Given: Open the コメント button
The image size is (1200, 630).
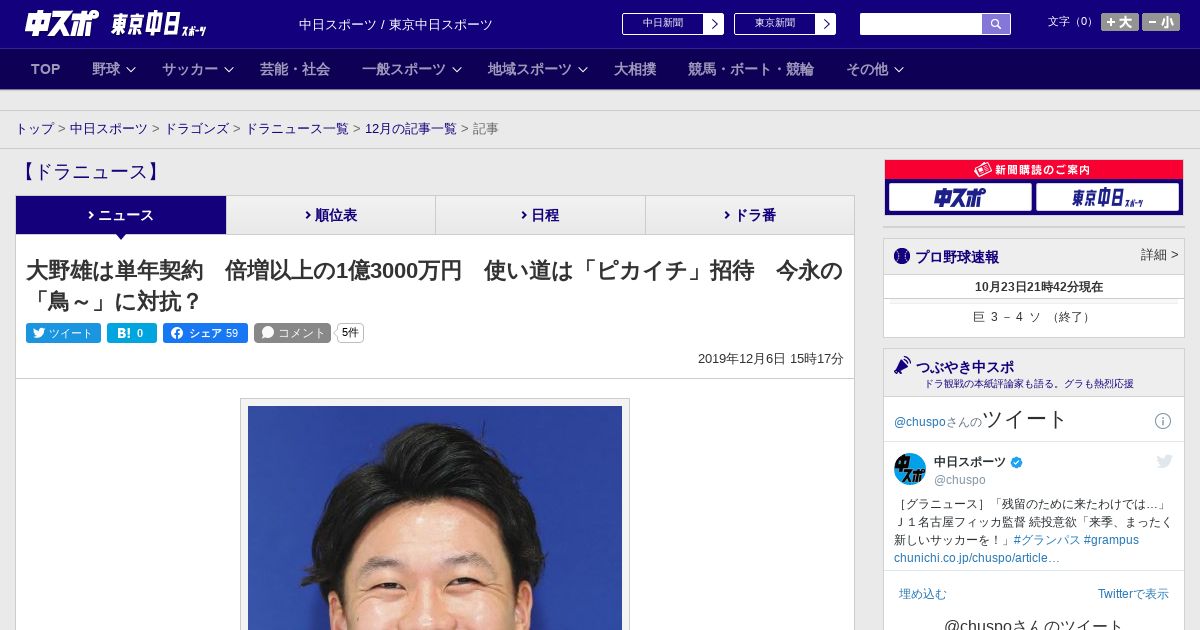Looking at the screenshot, I should pos(292,333).
